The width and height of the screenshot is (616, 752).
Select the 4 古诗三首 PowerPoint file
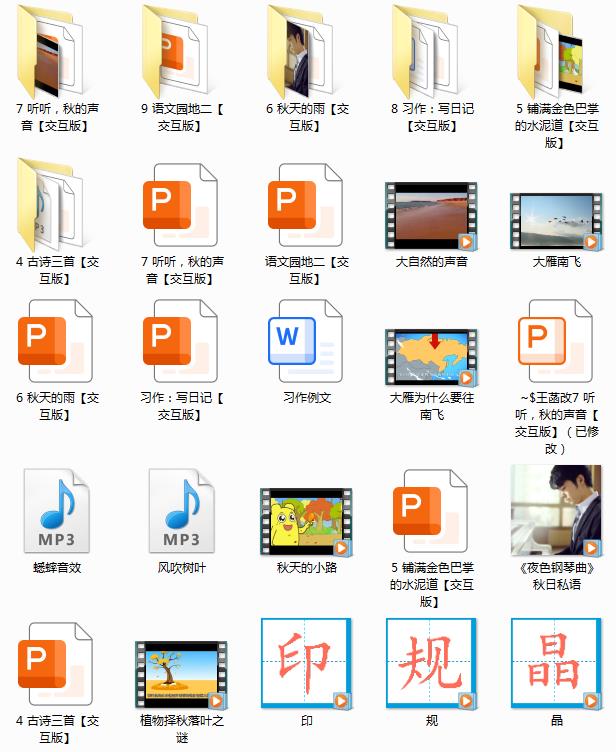[56, 663]
